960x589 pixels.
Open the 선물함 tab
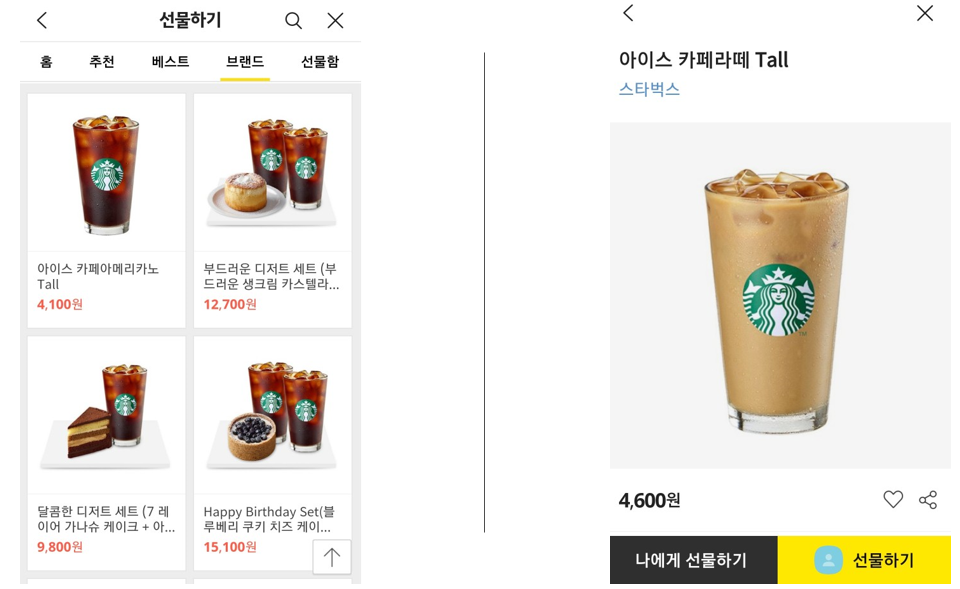point(320,61)
